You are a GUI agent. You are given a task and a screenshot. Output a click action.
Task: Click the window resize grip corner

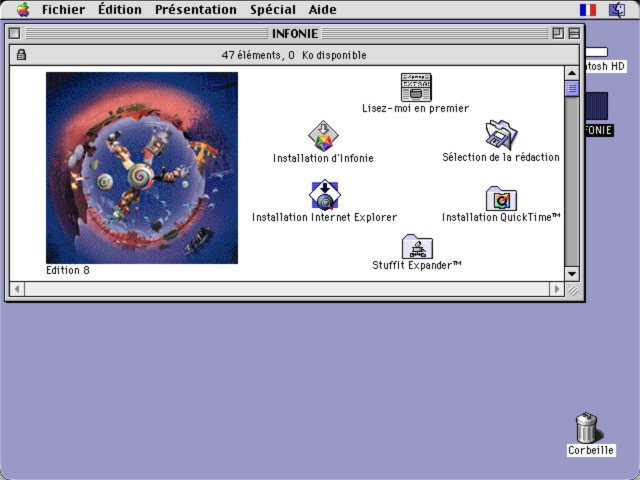[x=573, y=290]
